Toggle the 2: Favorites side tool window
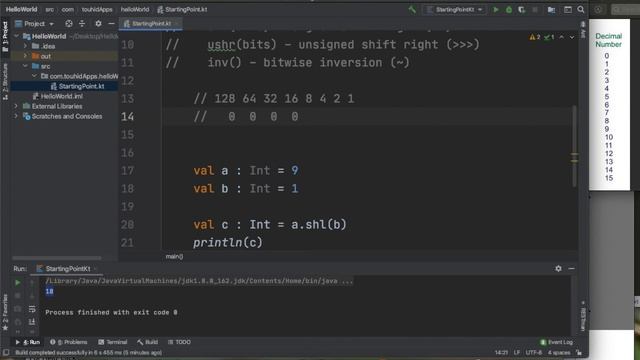640x360 pixels. (x=5, y=312)
